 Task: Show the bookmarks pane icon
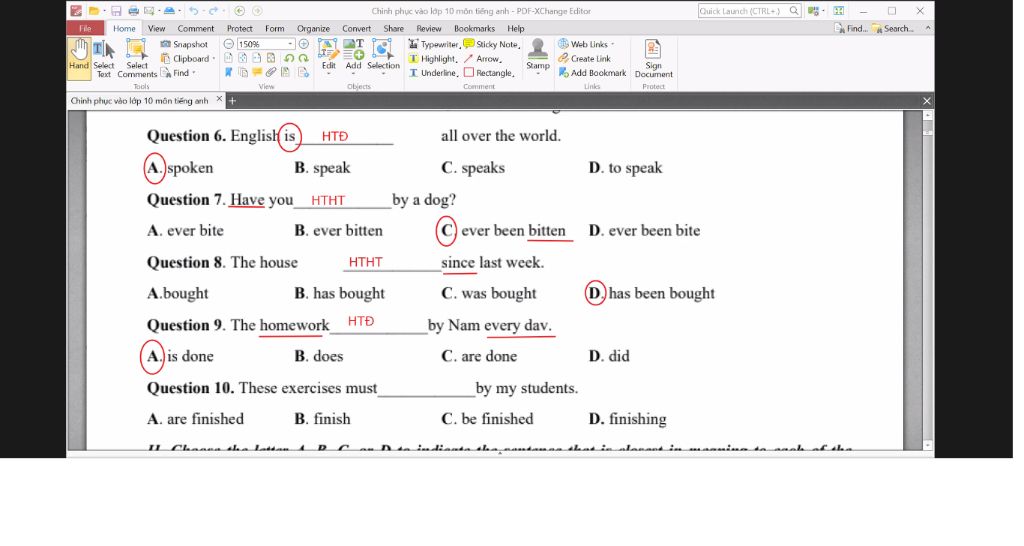coord(229,72)
